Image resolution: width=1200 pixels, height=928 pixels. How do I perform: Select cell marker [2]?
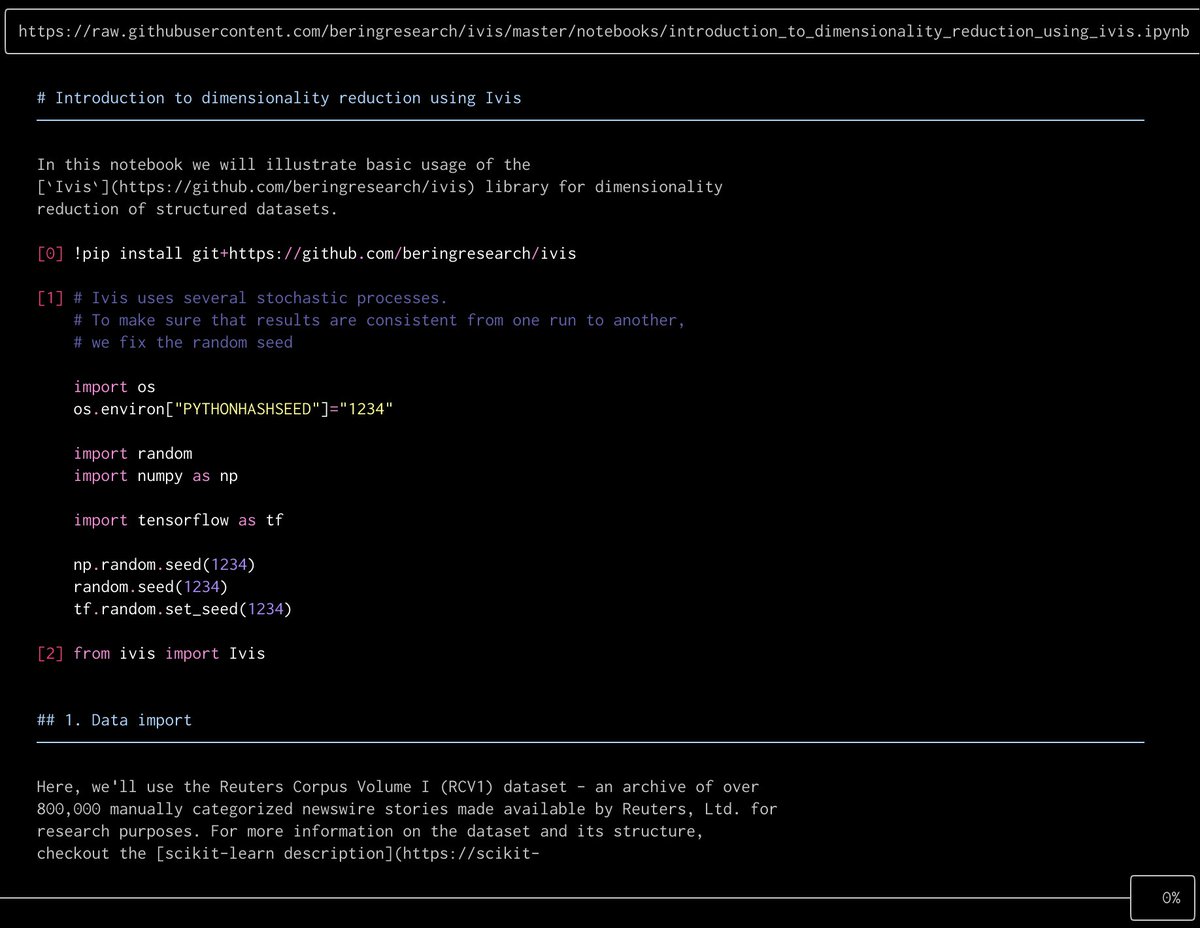[50, 653]
